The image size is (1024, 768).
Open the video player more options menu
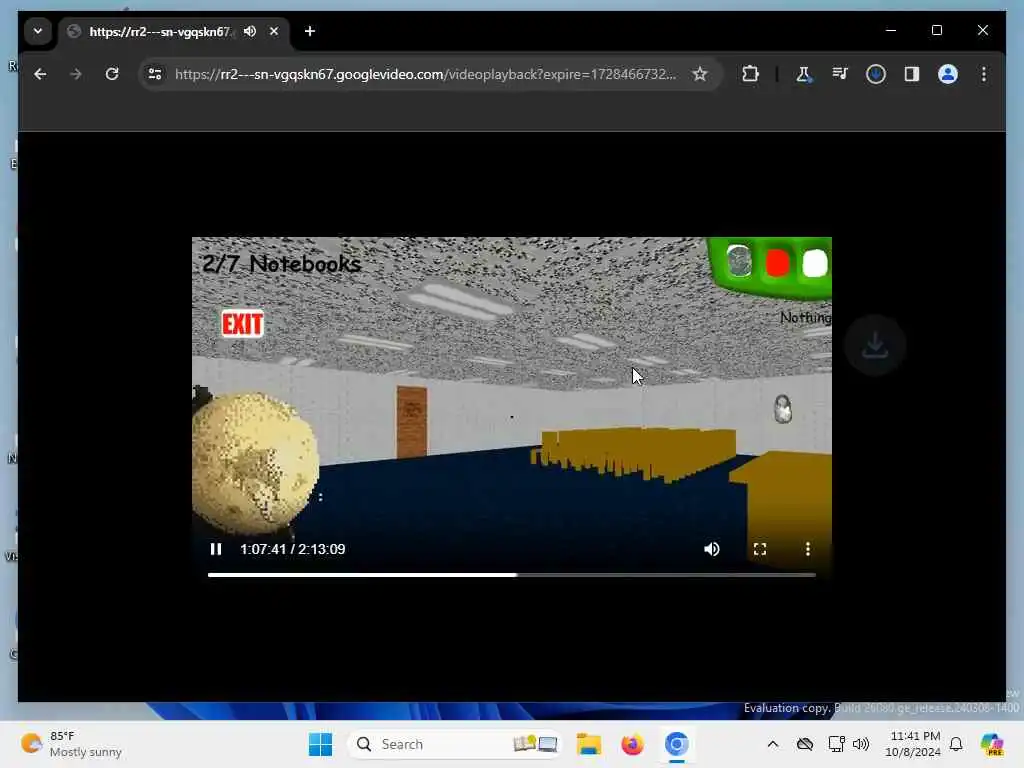(x=808, y=549)
